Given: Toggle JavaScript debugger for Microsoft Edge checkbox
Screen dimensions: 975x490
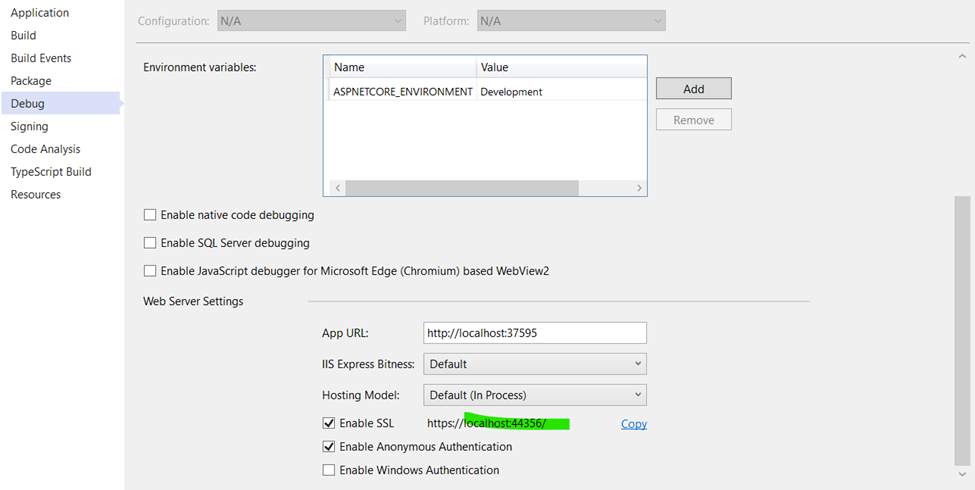Looking at the screenshot, I should point(151,271).
